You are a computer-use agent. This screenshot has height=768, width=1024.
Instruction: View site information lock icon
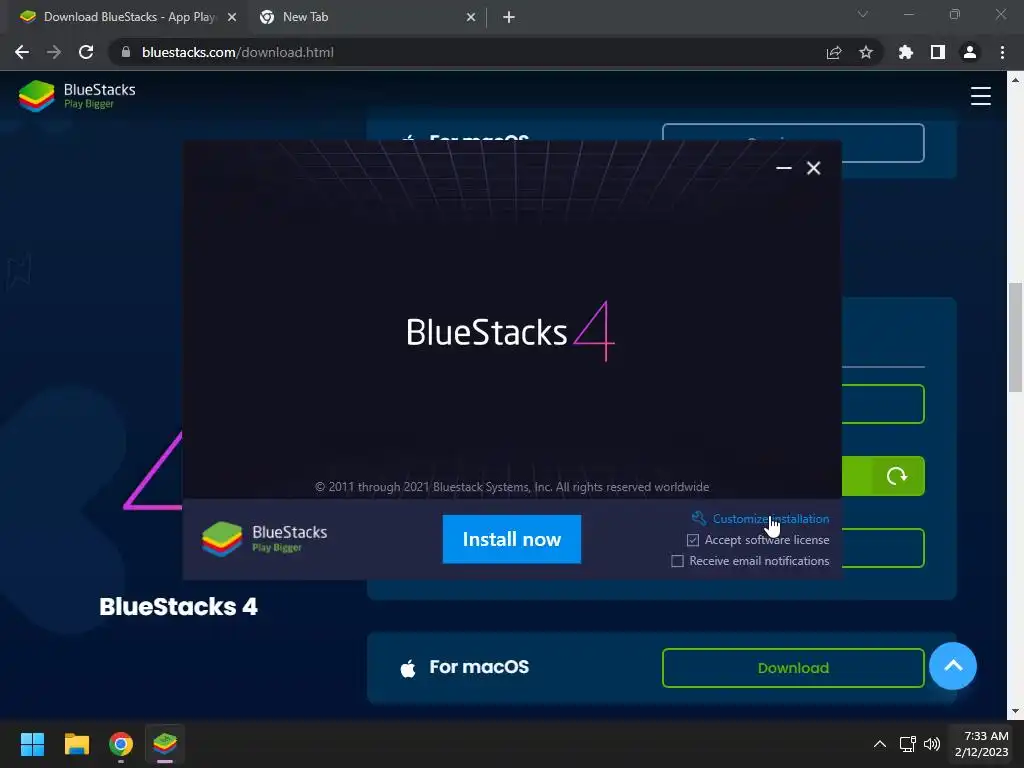pos(126,52)
